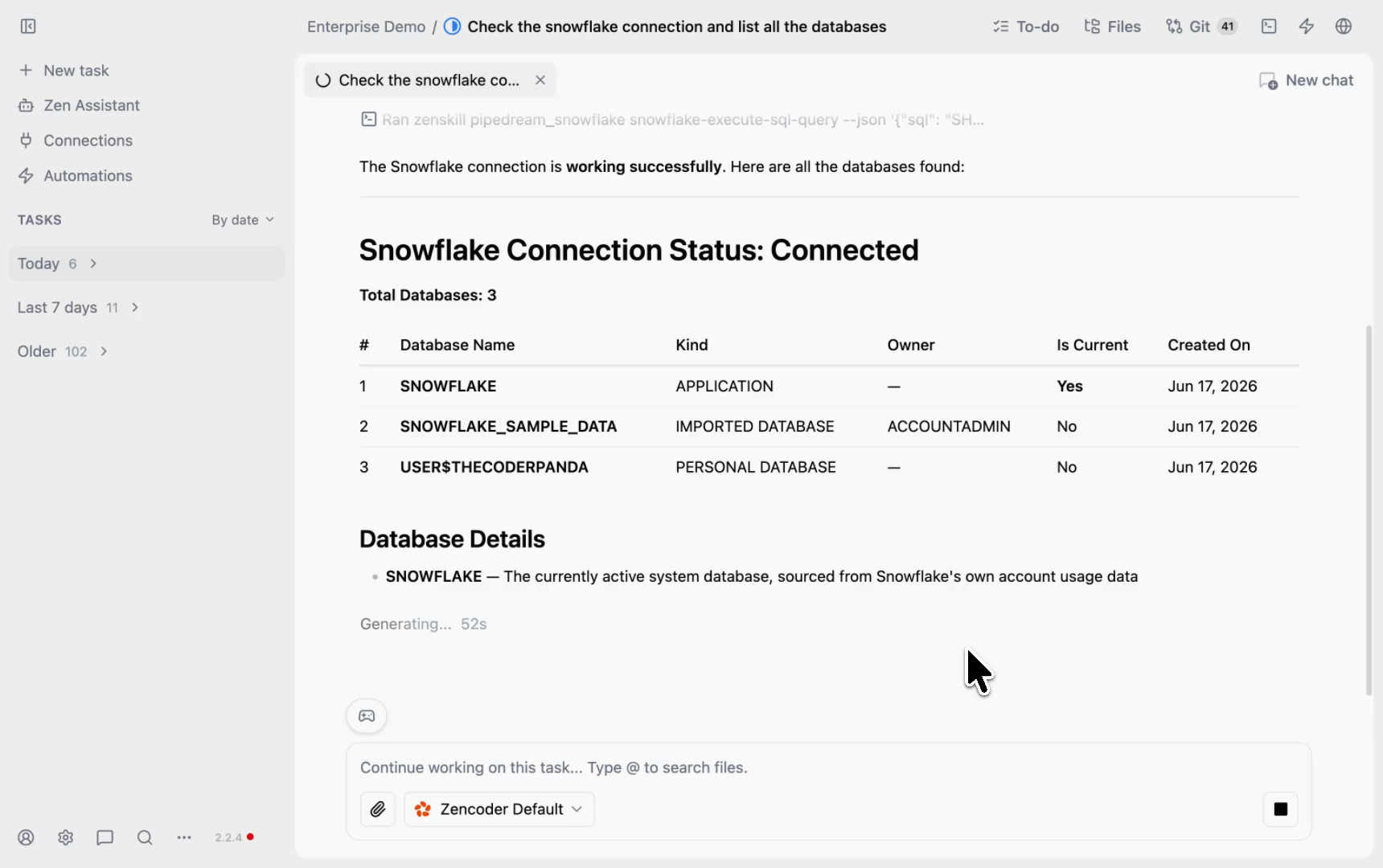Open the search icon in sidebar footer

coord(145,837)
